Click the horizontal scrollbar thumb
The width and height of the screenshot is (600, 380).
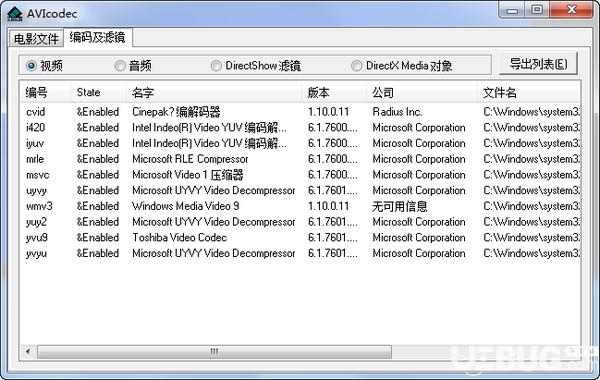tap(214, 351)
